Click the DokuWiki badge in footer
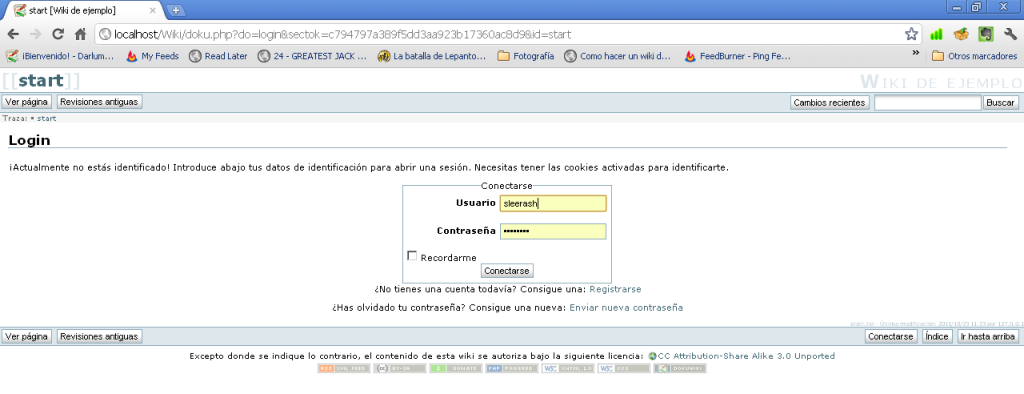The width and height of the screenshot is (1024, 394). tap(680, 369)
